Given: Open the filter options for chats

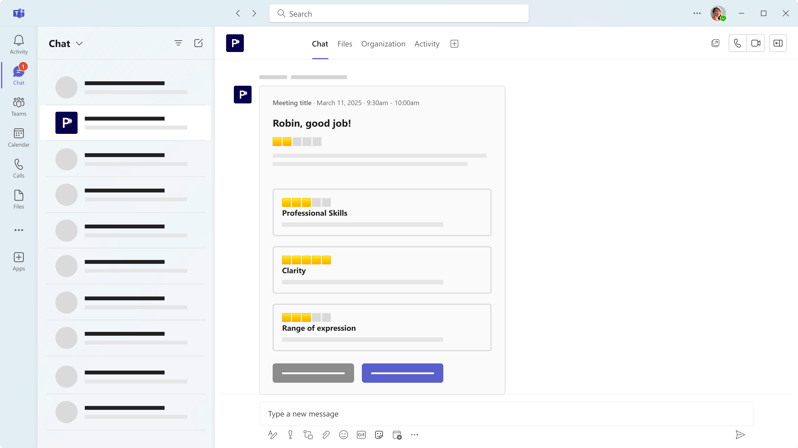Looking at the screenshot, I should coord(178,43).
